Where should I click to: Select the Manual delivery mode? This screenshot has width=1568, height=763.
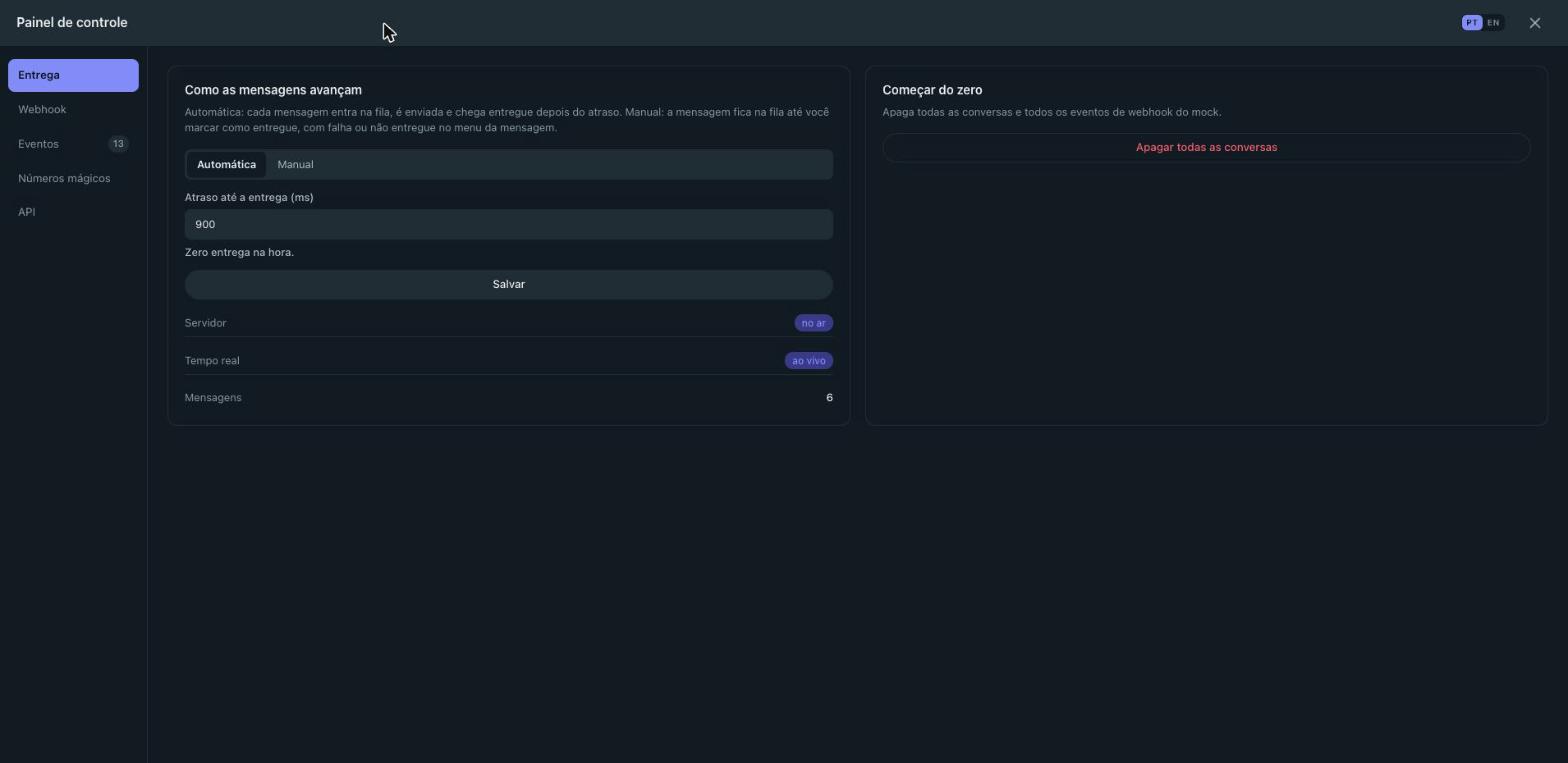(295, 164)
